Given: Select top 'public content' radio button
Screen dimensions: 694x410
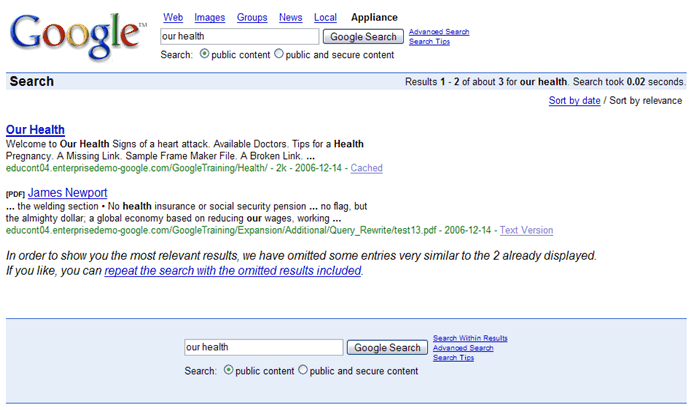Looking at the screenshot, I should coord(205,54).
